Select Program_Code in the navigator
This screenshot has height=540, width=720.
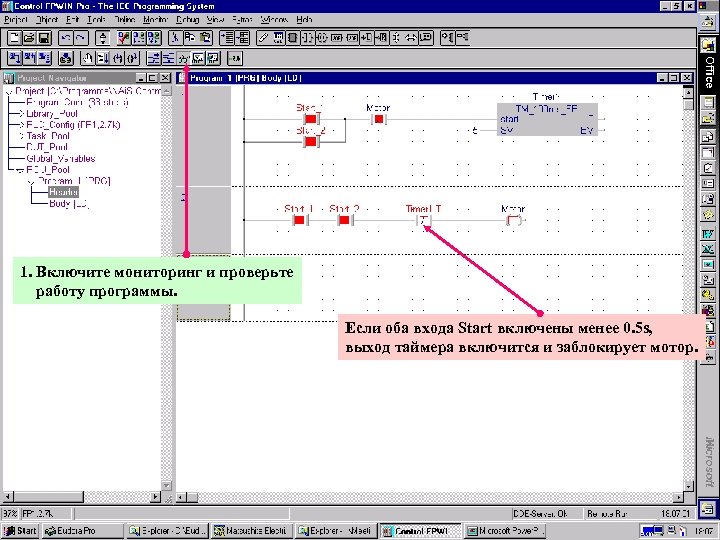click(77, 102)
